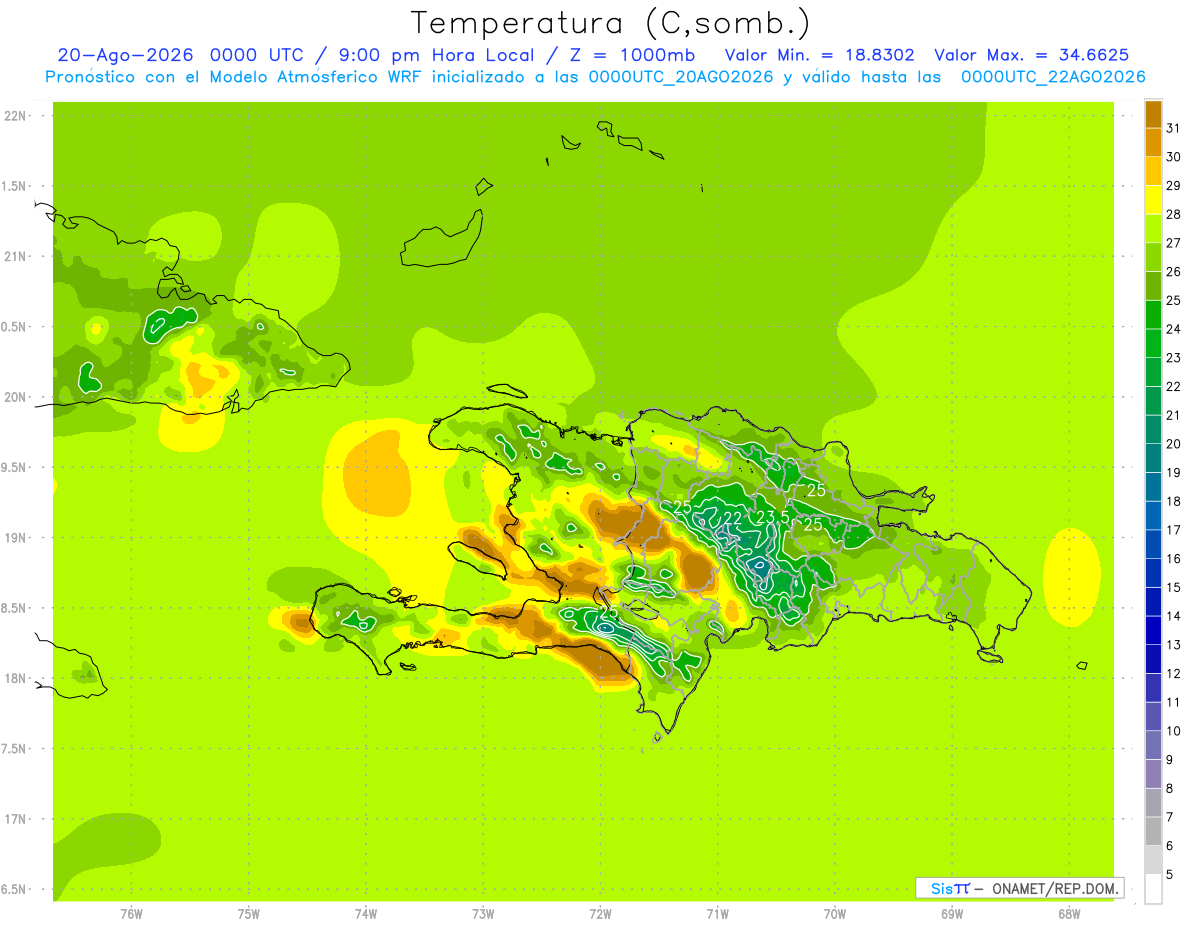Viewport: 1200px width, 927px height.
Task: Click teal legend swatch between 19 and 20
Action: pyautogui.click(x=1153, y=458)
